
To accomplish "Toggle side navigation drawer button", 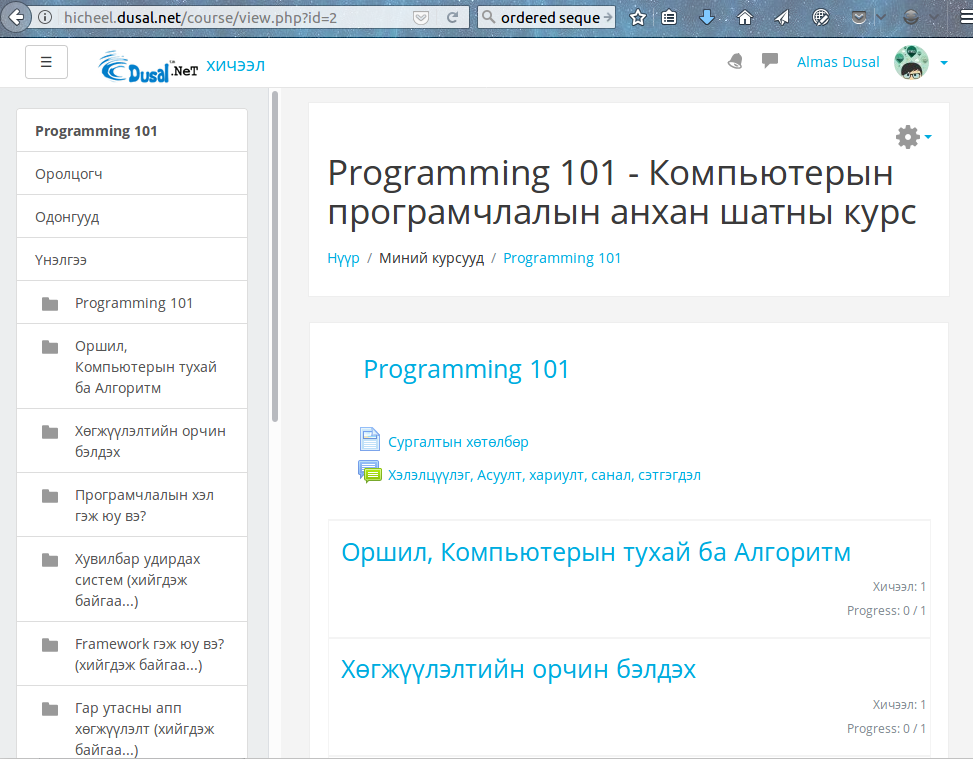I will (46, 62).
